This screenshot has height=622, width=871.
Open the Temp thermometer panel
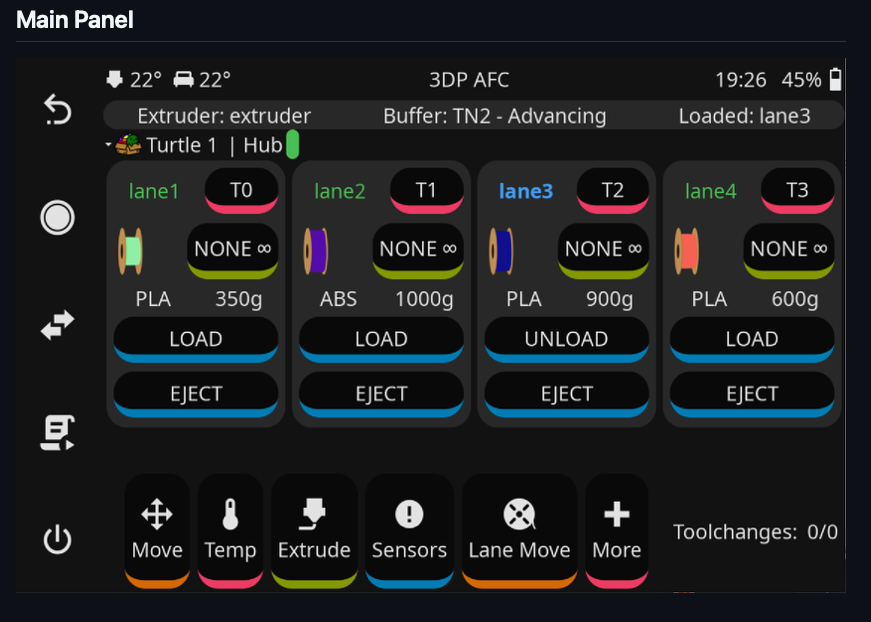click(x=230, y=531)
